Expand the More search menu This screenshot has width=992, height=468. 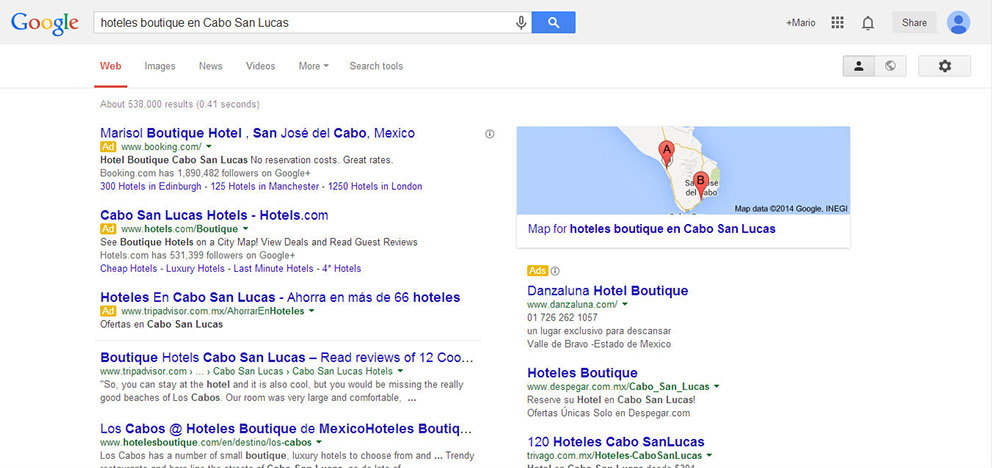tap(313, 66)
